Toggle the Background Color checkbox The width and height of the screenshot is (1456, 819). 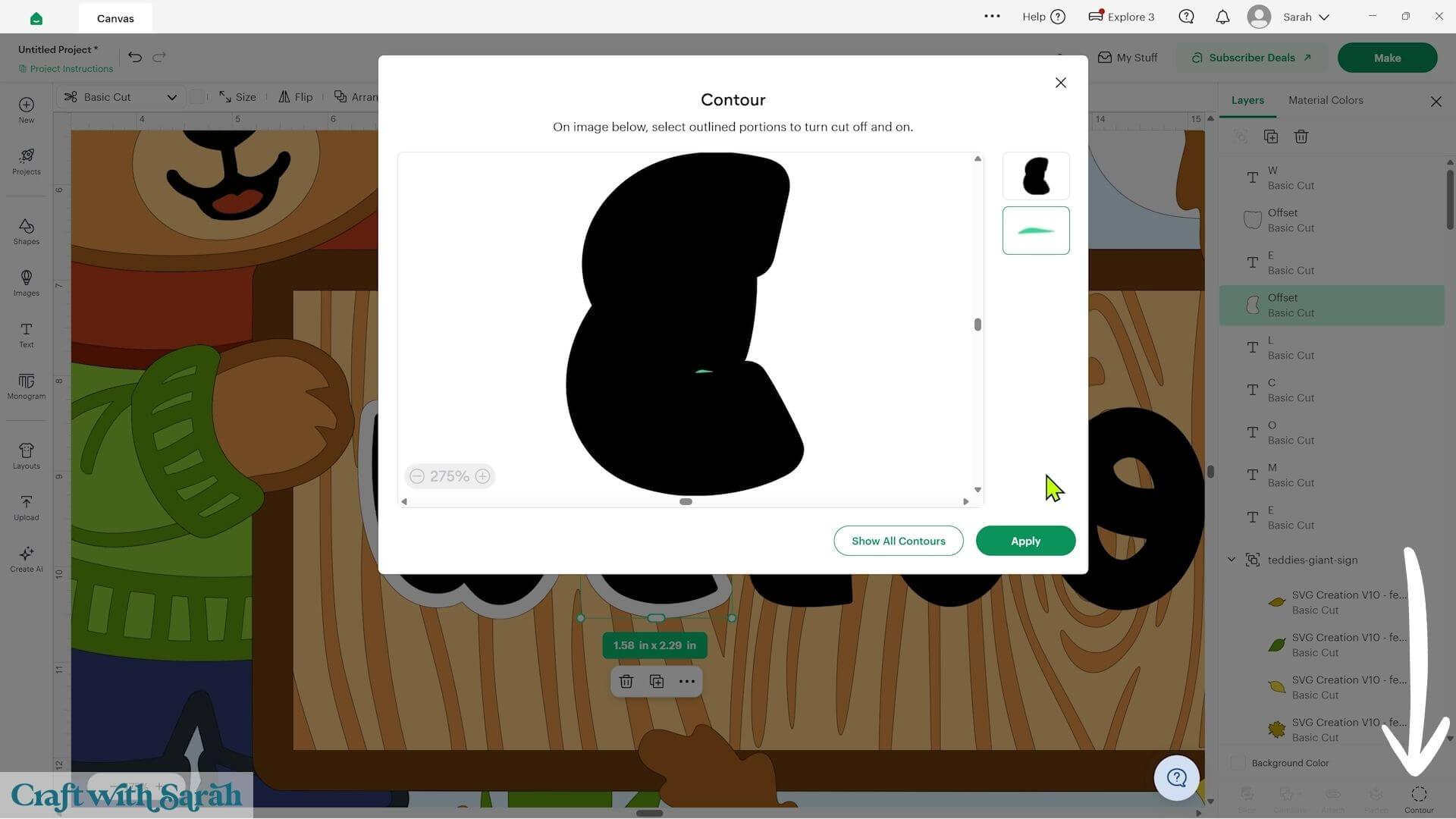[x=1238, y=763]
